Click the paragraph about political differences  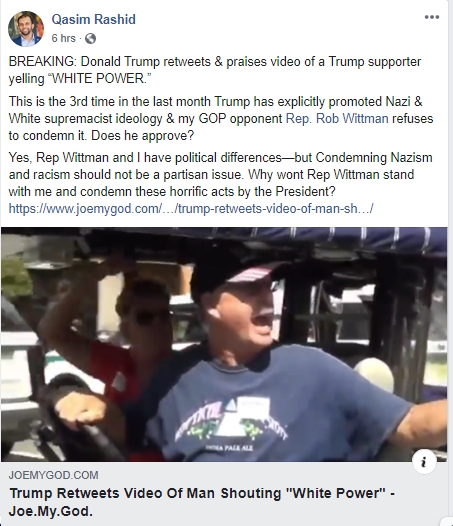pyautogui.click(x=220, y=174)
